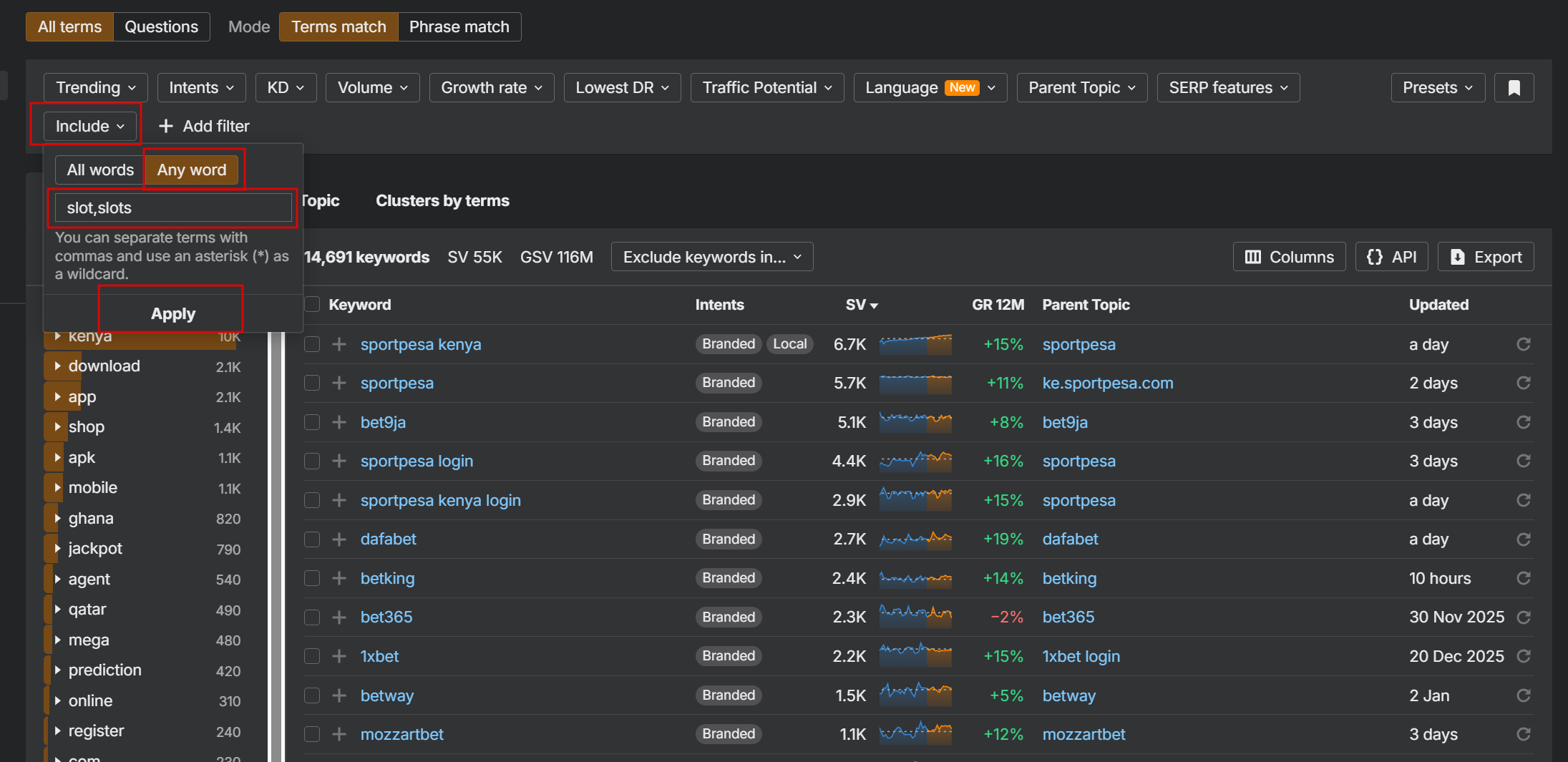1568x762 pixels.
Task: Open the Growth rate filter dropdown
Action: click(491, 87)
